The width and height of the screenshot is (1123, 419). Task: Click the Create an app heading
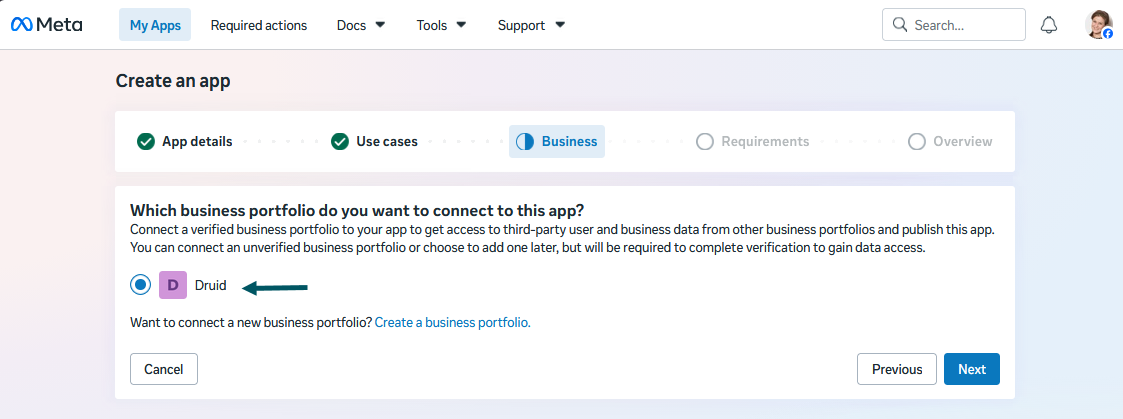point(173,81)
